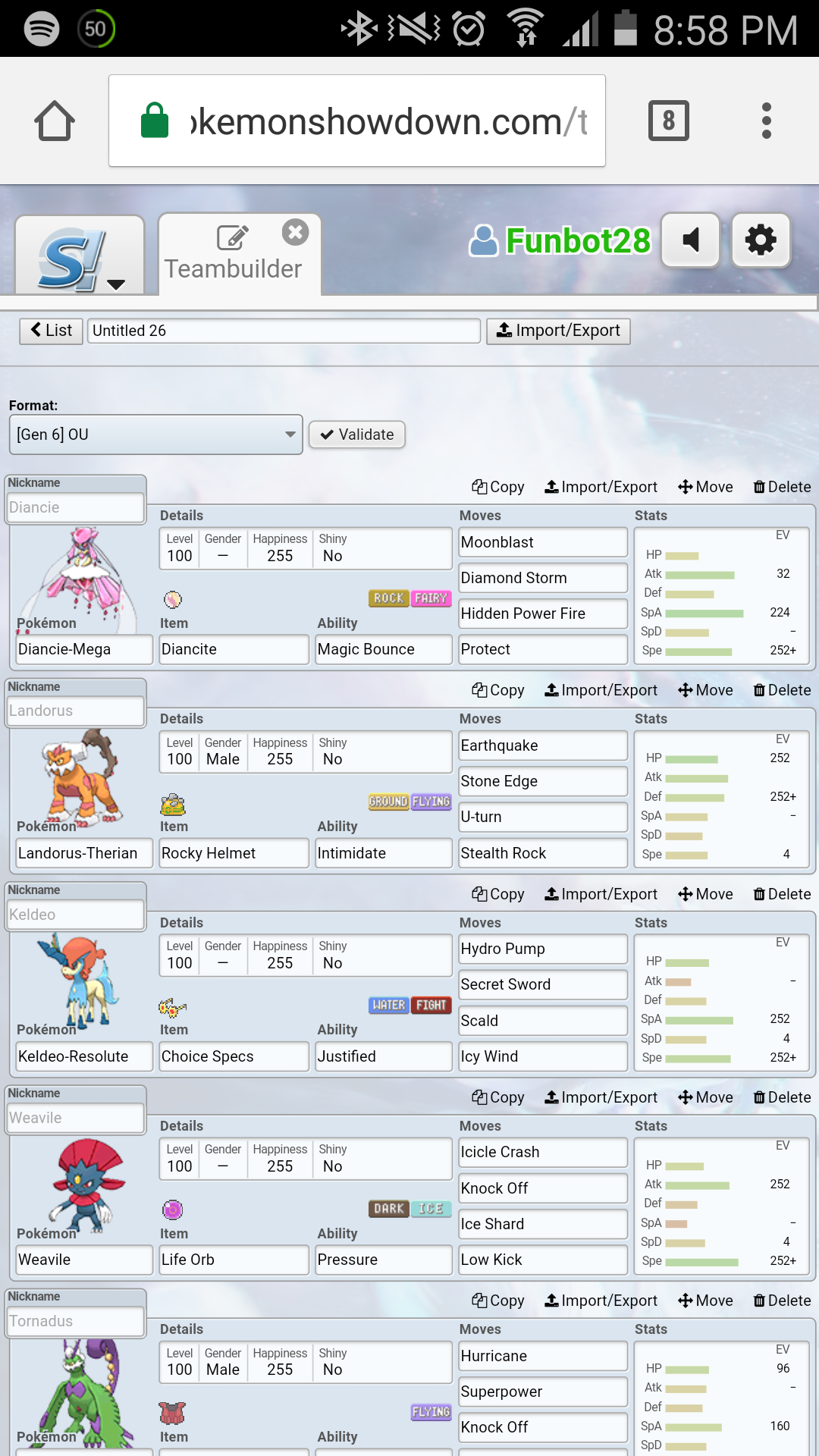Select the Stealth Rock move field
Viewport: 819px width, 1456px height.
click(x=543, y=853)
